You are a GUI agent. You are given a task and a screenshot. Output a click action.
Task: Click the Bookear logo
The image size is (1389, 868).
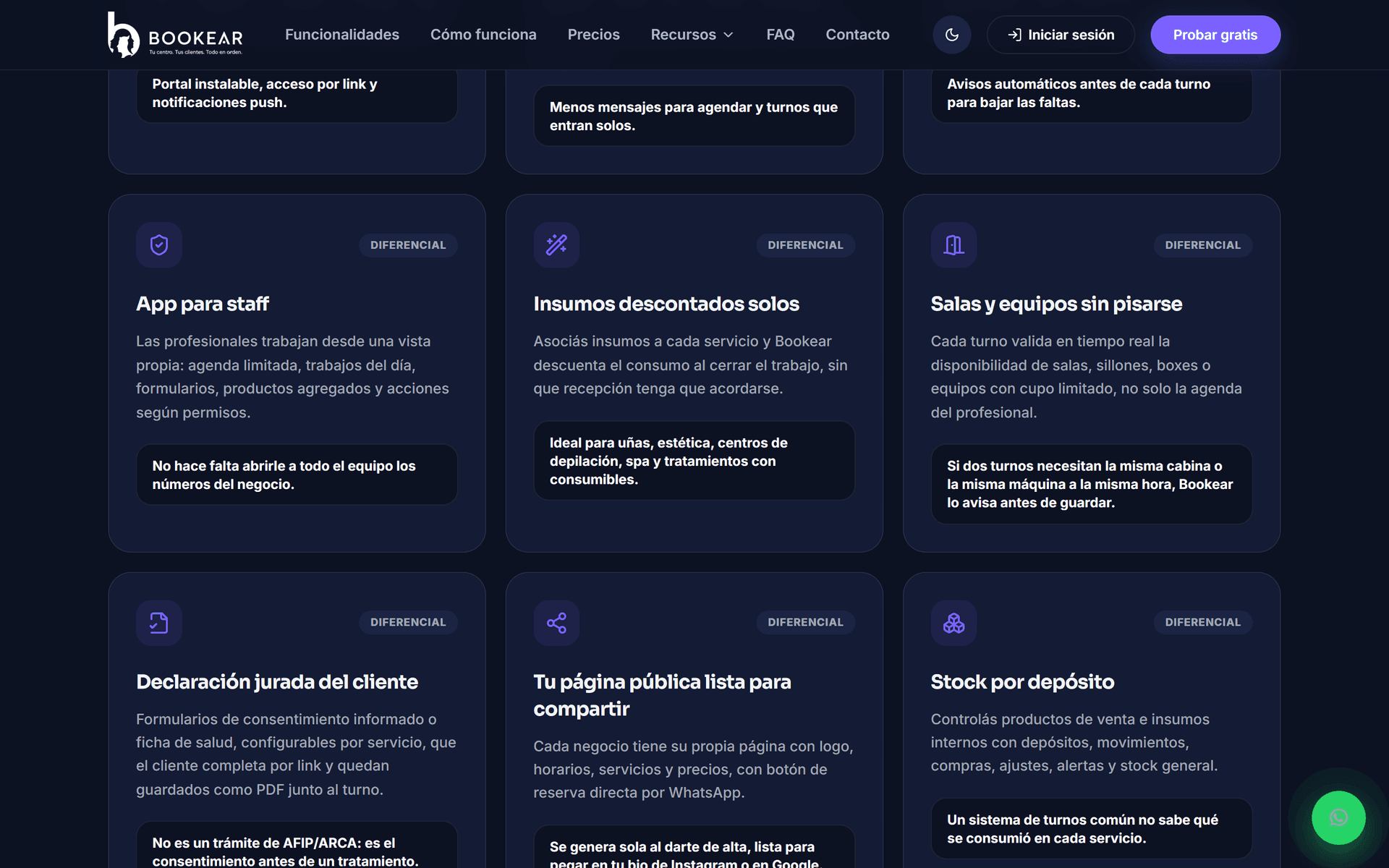pos(176,35)
